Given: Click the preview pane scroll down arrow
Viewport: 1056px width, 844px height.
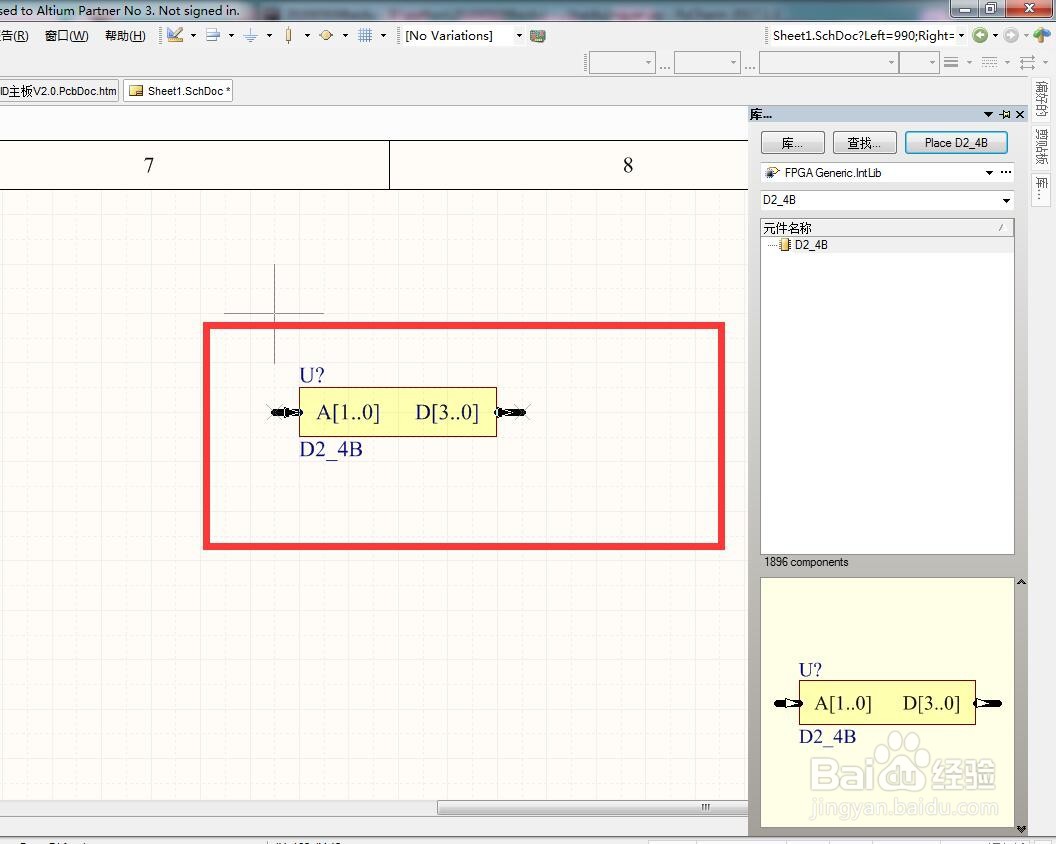Looking at the screenshot, I should tap(1021, 829).
